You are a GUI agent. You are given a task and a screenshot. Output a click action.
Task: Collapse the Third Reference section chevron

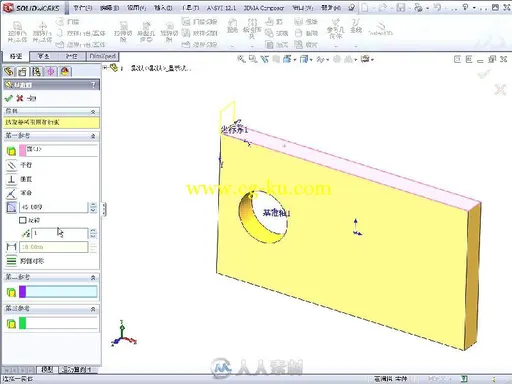pyautogui.click(x=93, y=309)
